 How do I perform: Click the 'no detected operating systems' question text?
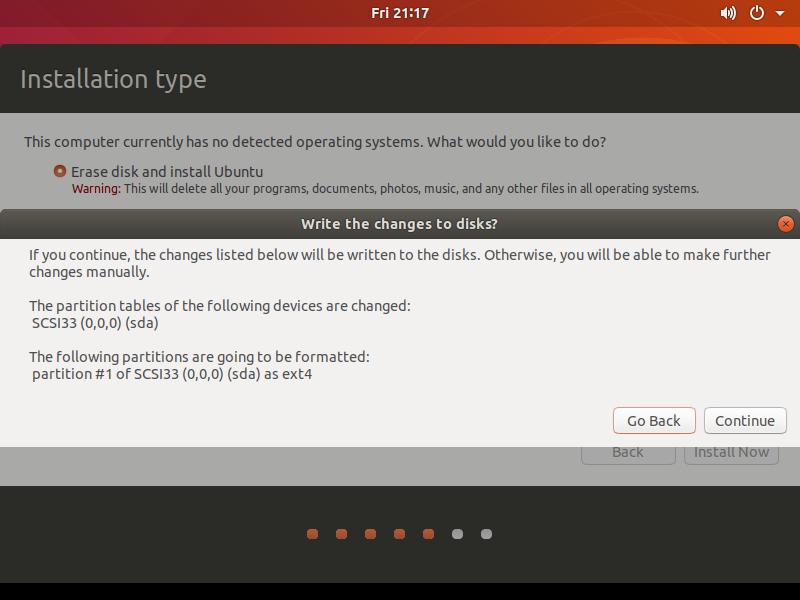click(x=315, y=142)
